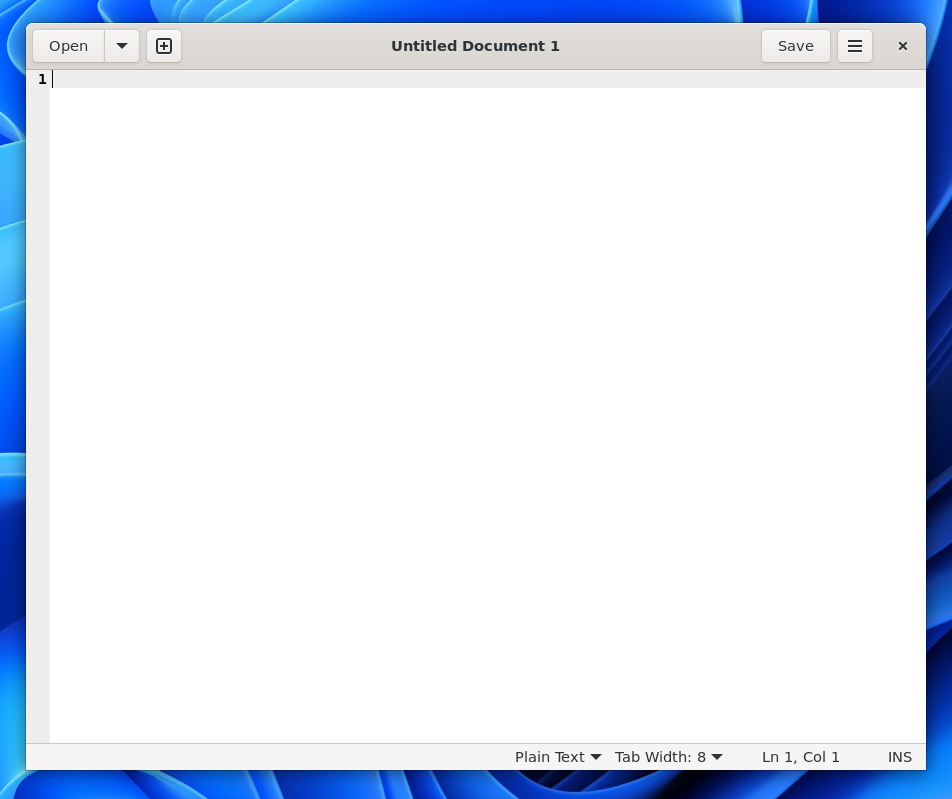Click the desktop wallpaper below the window
Screen dimensions: 952x799
coord(476,785)
